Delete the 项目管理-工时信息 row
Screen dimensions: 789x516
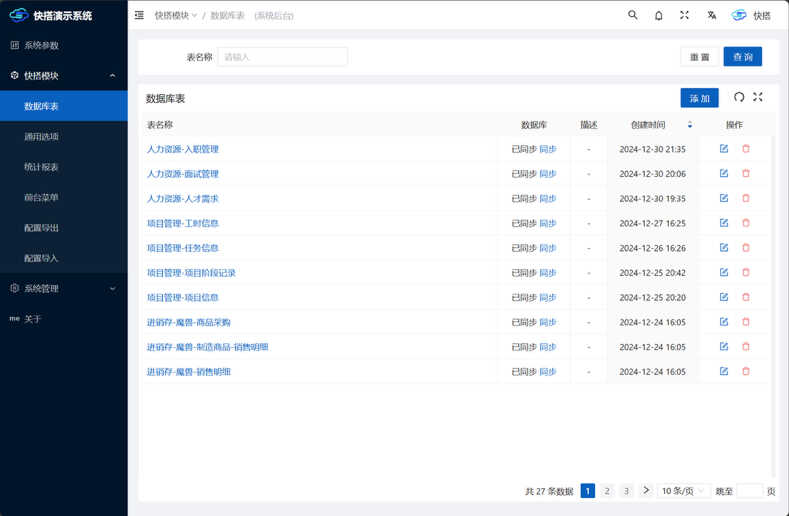(746, 223)
